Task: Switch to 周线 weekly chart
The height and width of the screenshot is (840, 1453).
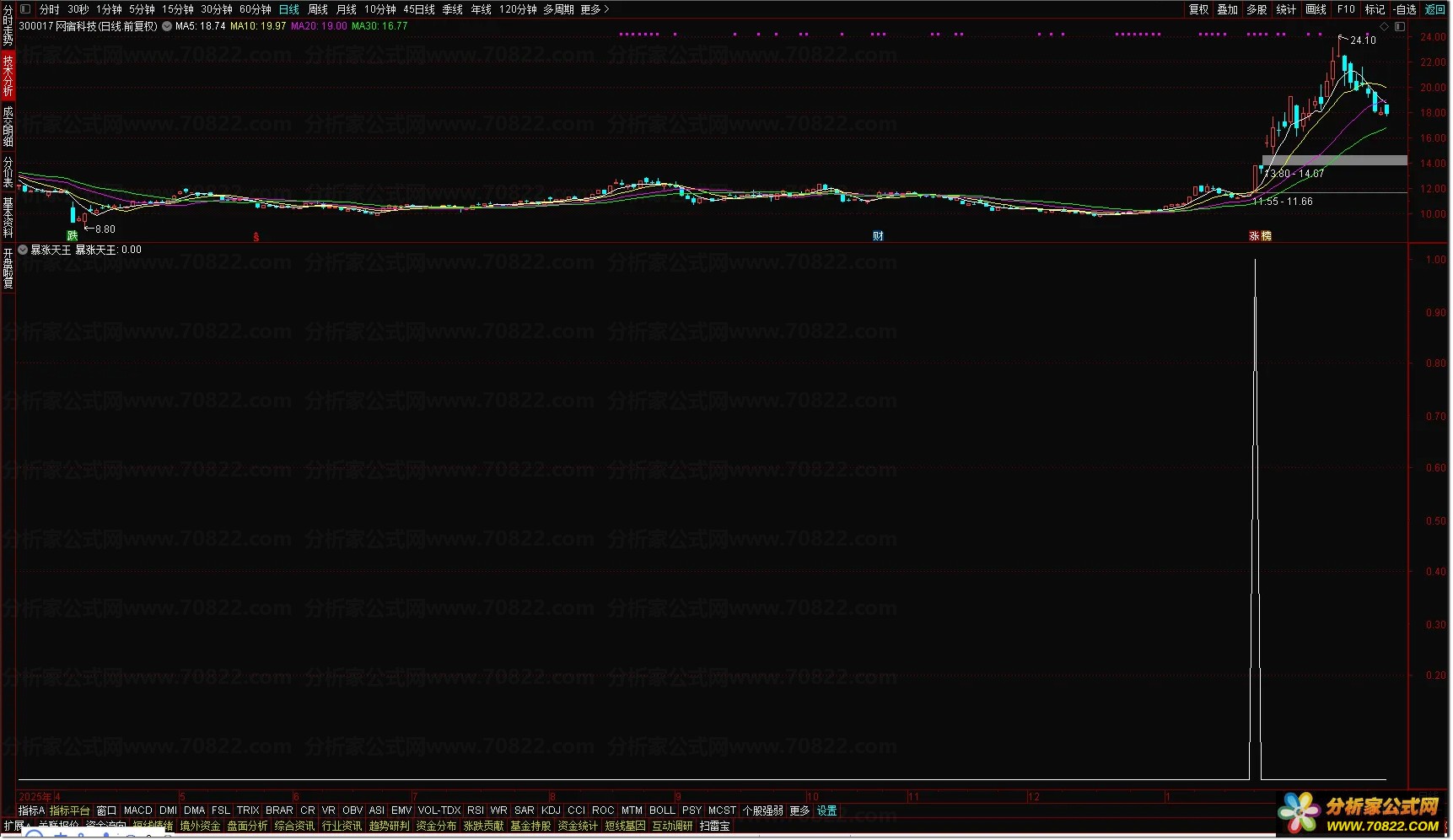Action: 317,9
